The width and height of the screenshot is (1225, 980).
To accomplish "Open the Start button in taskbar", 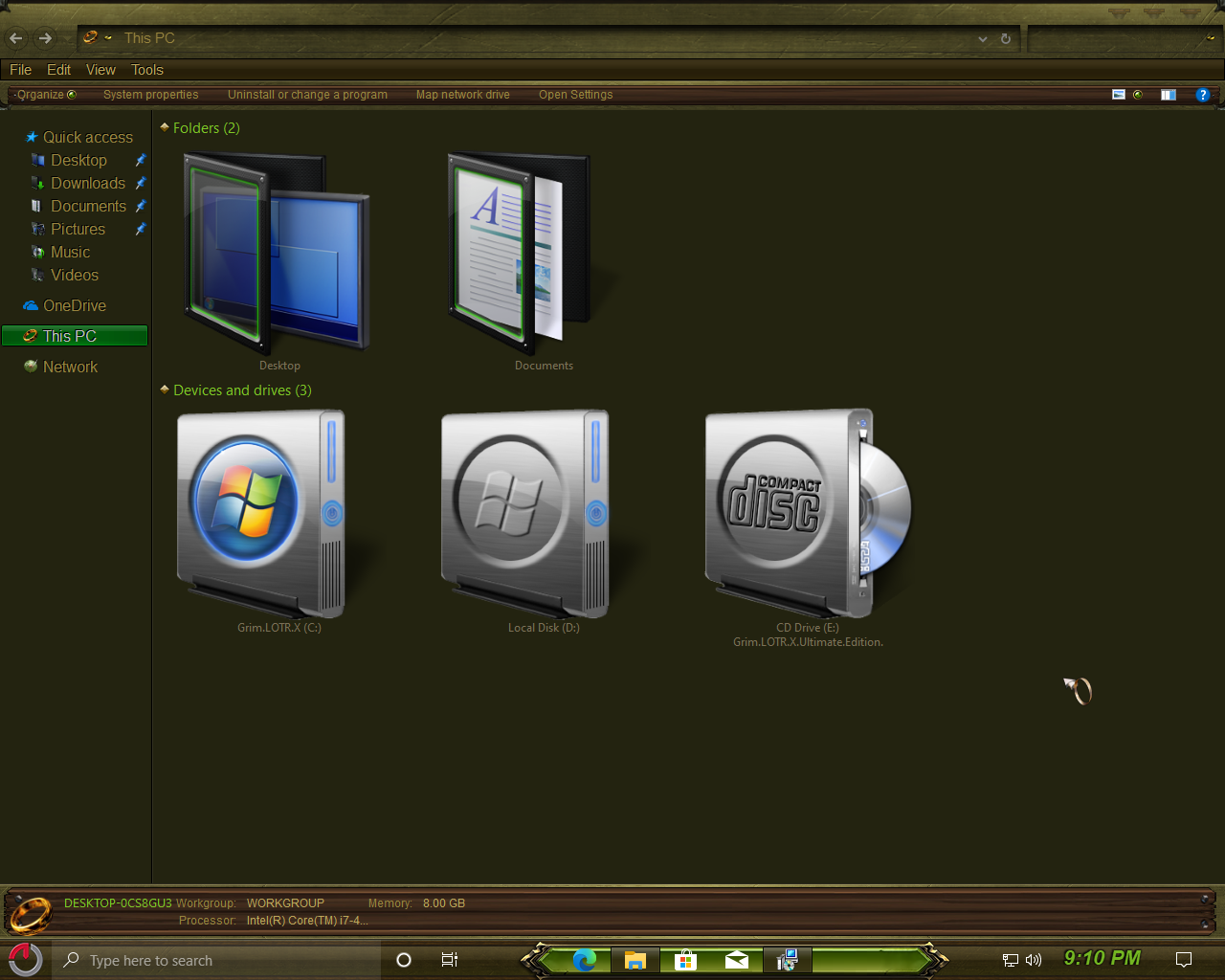I will (x=25, y=959).
